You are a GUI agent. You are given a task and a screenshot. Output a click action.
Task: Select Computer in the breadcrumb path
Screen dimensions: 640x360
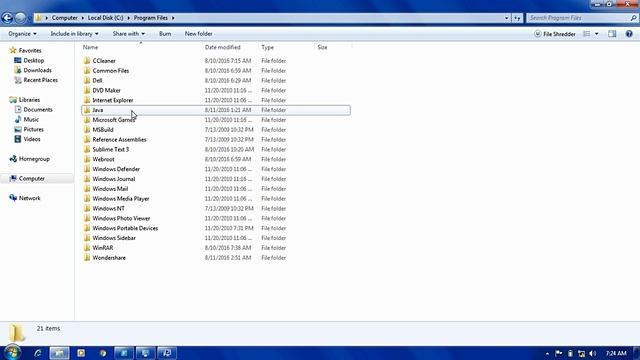64,18
